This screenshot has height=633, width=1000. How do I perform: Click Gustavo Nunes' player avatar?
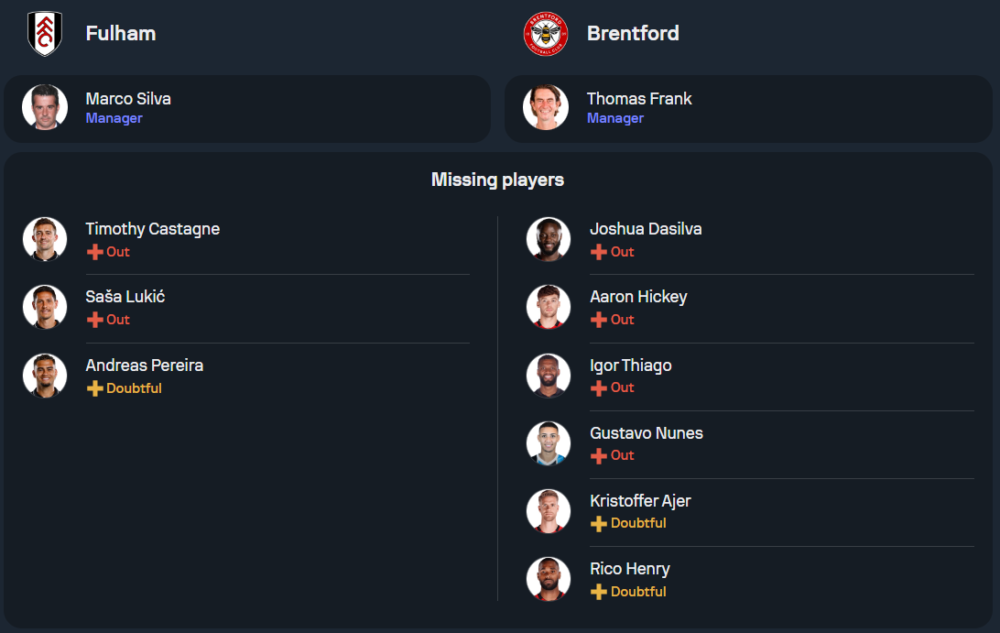click(549, 443)
